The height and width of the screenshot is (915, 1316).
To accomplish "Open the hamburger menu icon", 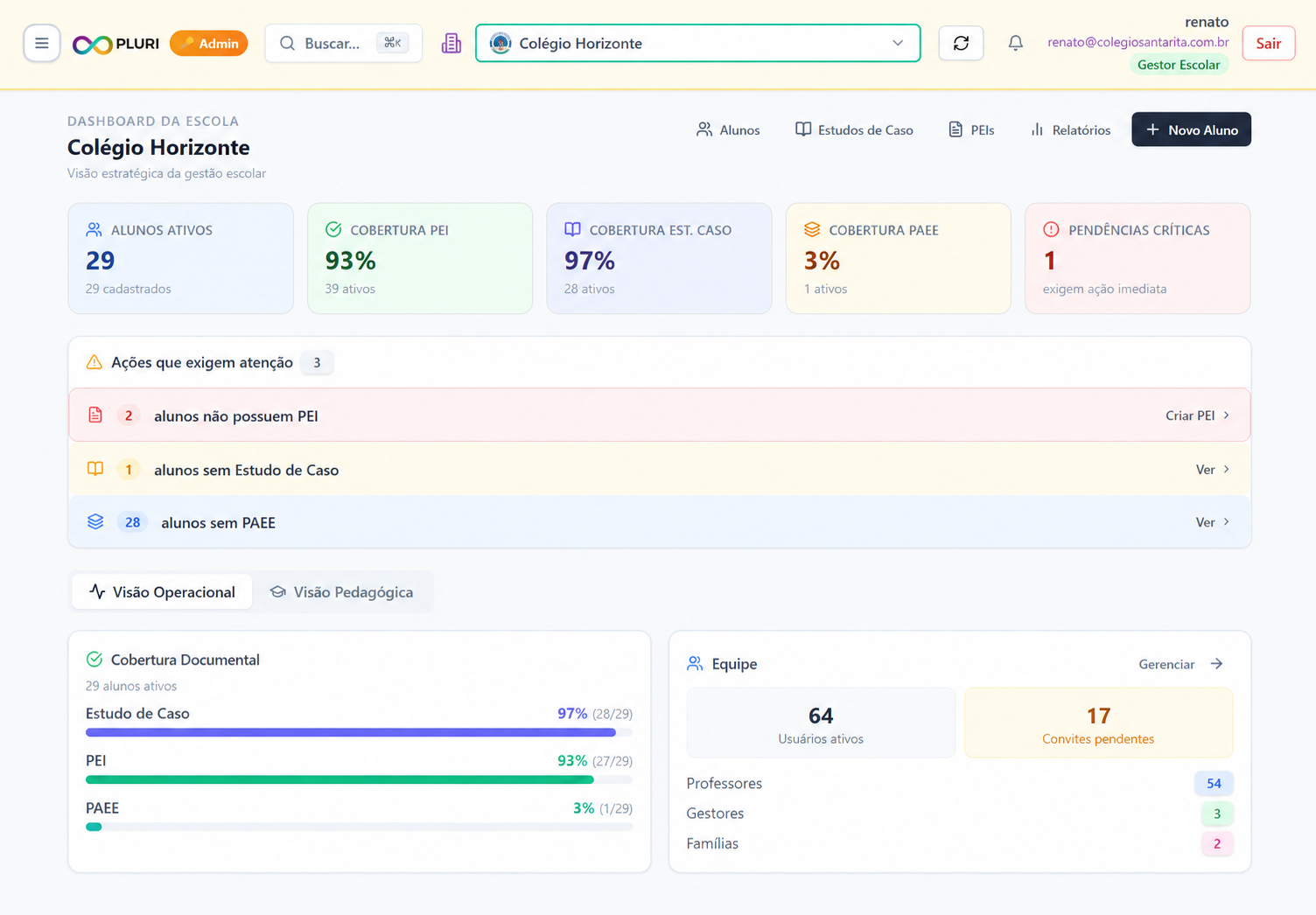I will (42, 43).
